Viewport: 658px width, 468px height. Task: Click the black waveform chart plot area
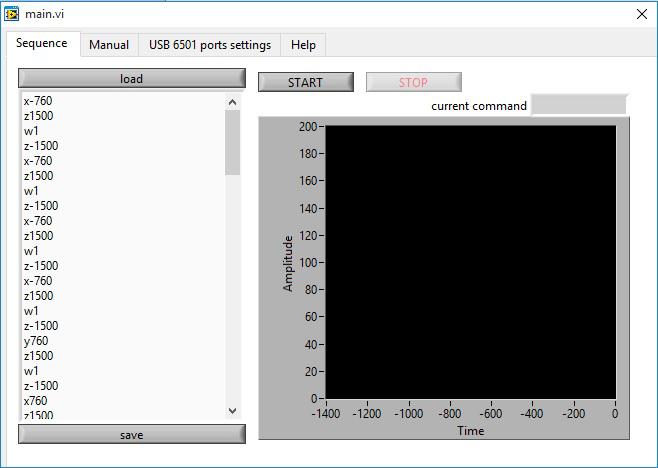[x=470, y=262]
